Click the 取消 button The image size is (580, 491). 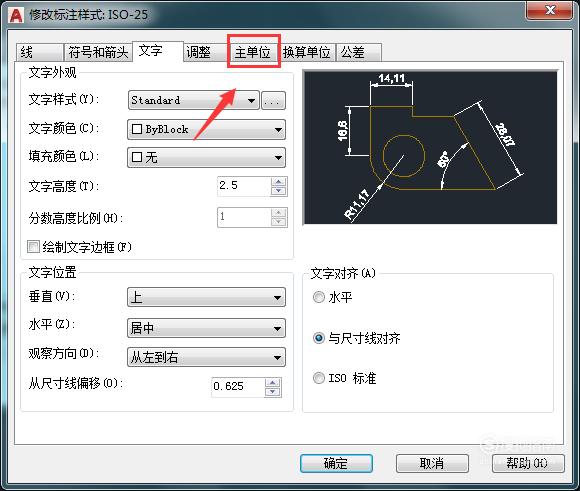(432, 463)
